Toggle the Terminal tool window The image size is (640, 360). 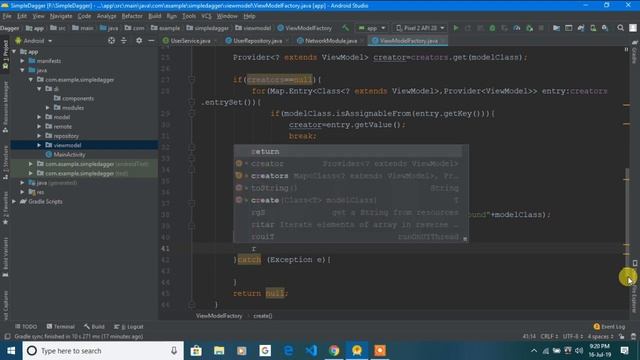(60, 327)
